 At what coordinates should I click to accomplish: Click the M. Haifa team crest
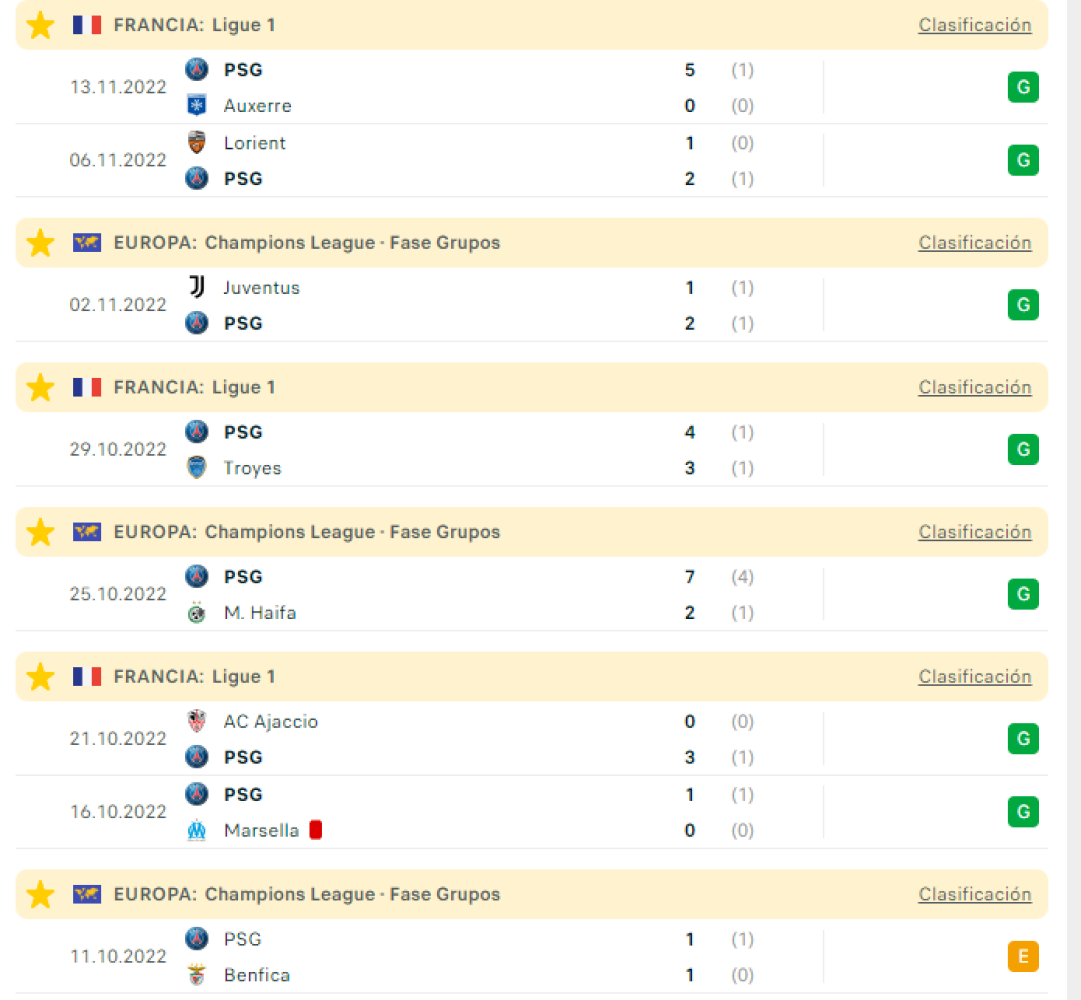pos(196,613)
